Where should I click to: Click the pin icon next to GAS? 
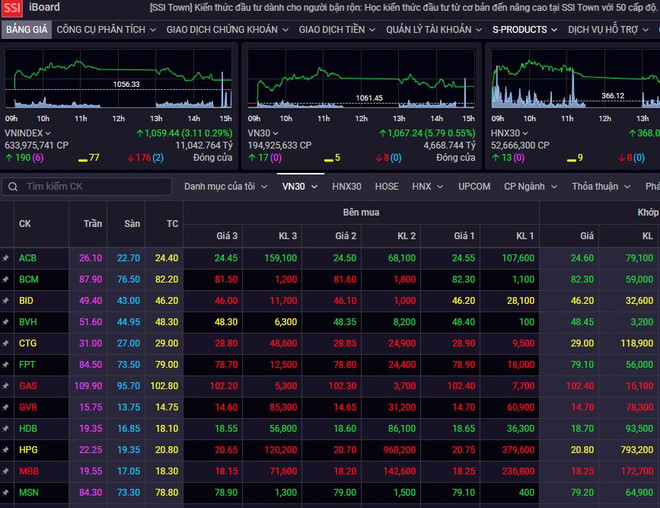6,386
